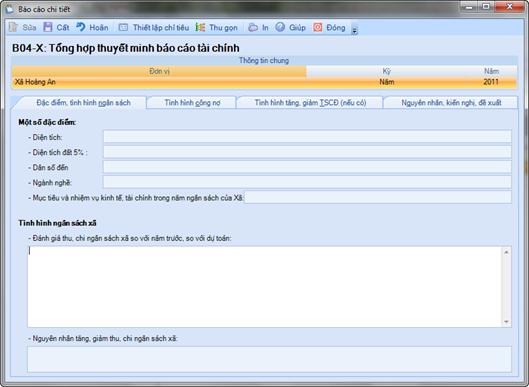
Task: Click the Hoãn undo arrow icon
Action: [x=81, y=27]
